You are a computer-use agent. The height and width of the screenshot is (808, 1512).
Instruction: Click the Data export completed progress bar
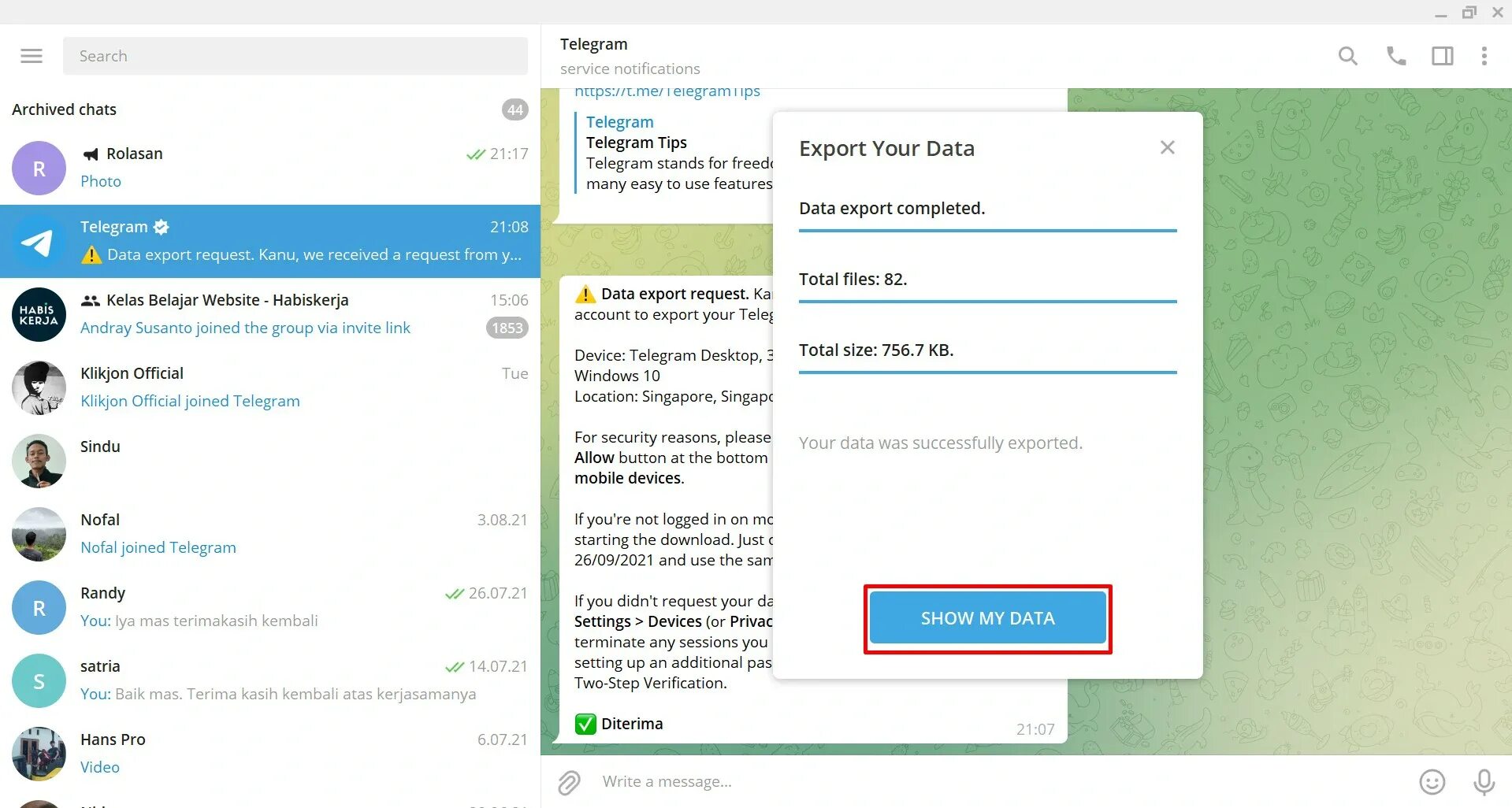point(988,231)
